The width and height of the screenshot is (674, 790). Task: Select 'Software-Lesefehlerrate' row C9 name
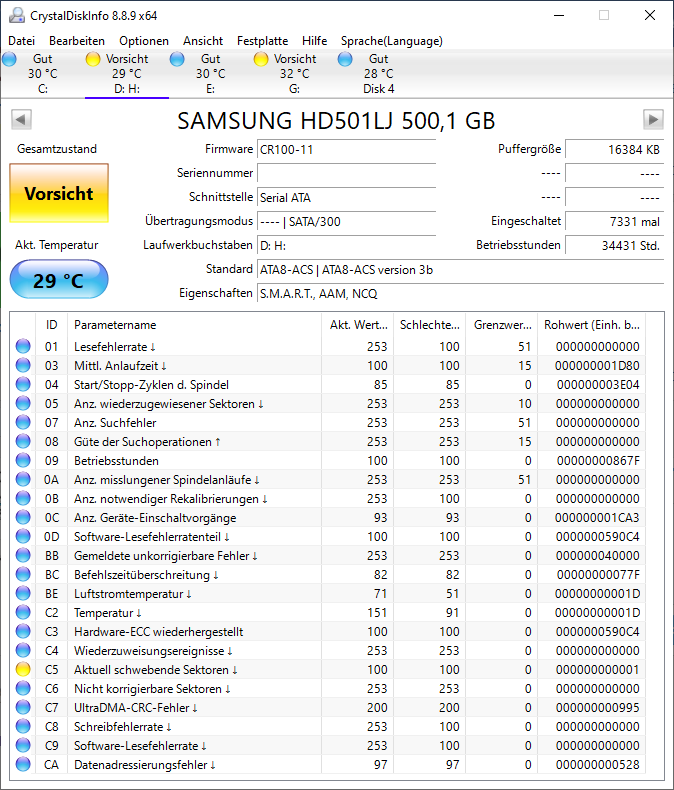coord(140,746)
